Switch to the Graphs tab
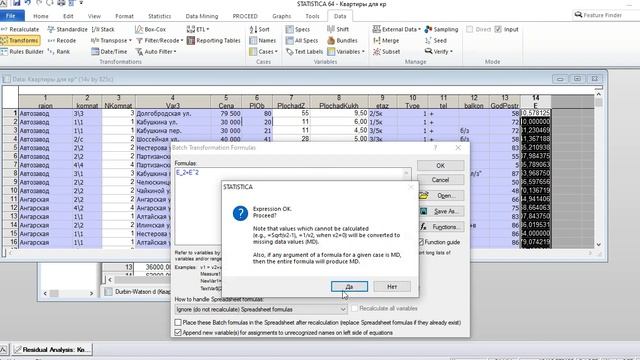640x360 pixels. (x=282, y=16)
